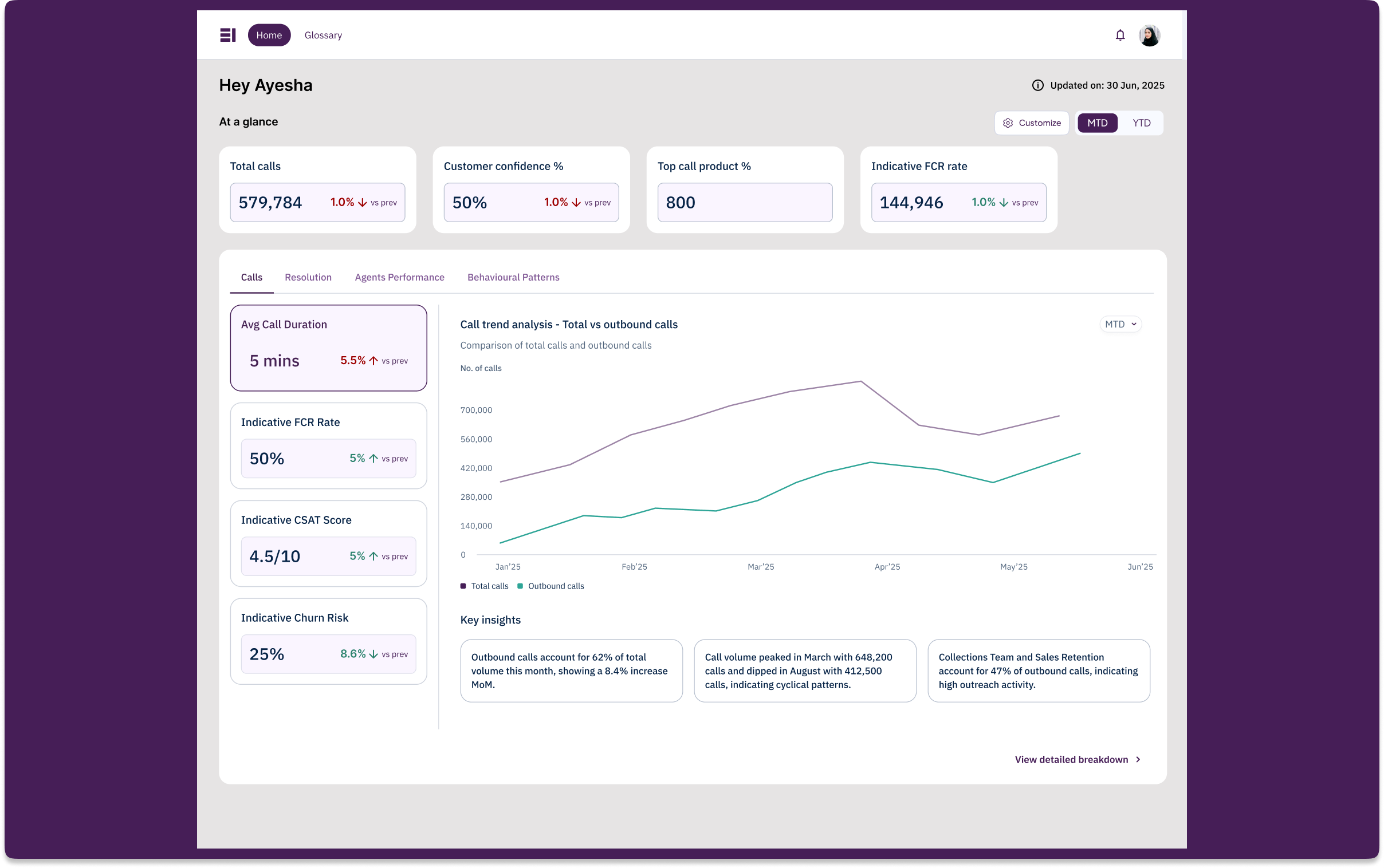Click the up arrow in Avg Call Duration card
1384x868 pixels.
click(373, 361)
